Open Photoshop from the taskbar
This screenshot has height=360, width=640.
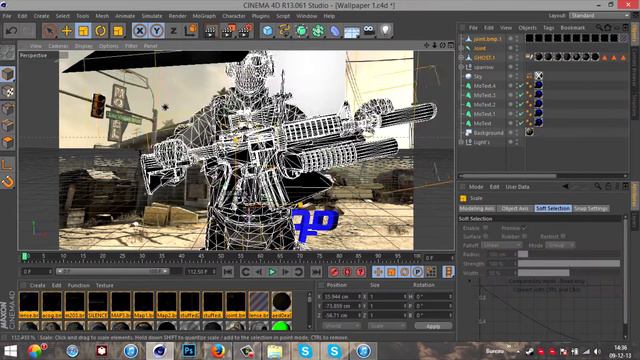pyautogui.click(x=189, y=351)
